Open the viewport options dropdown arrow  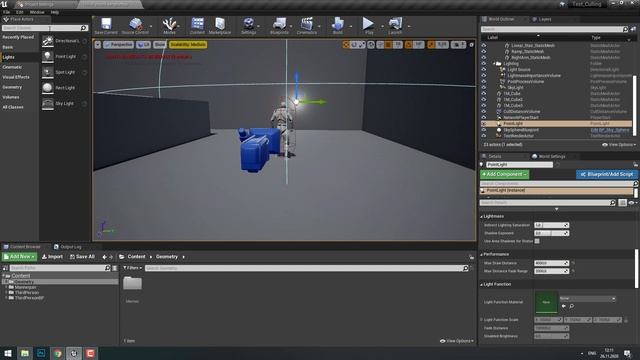pos(98,44)
